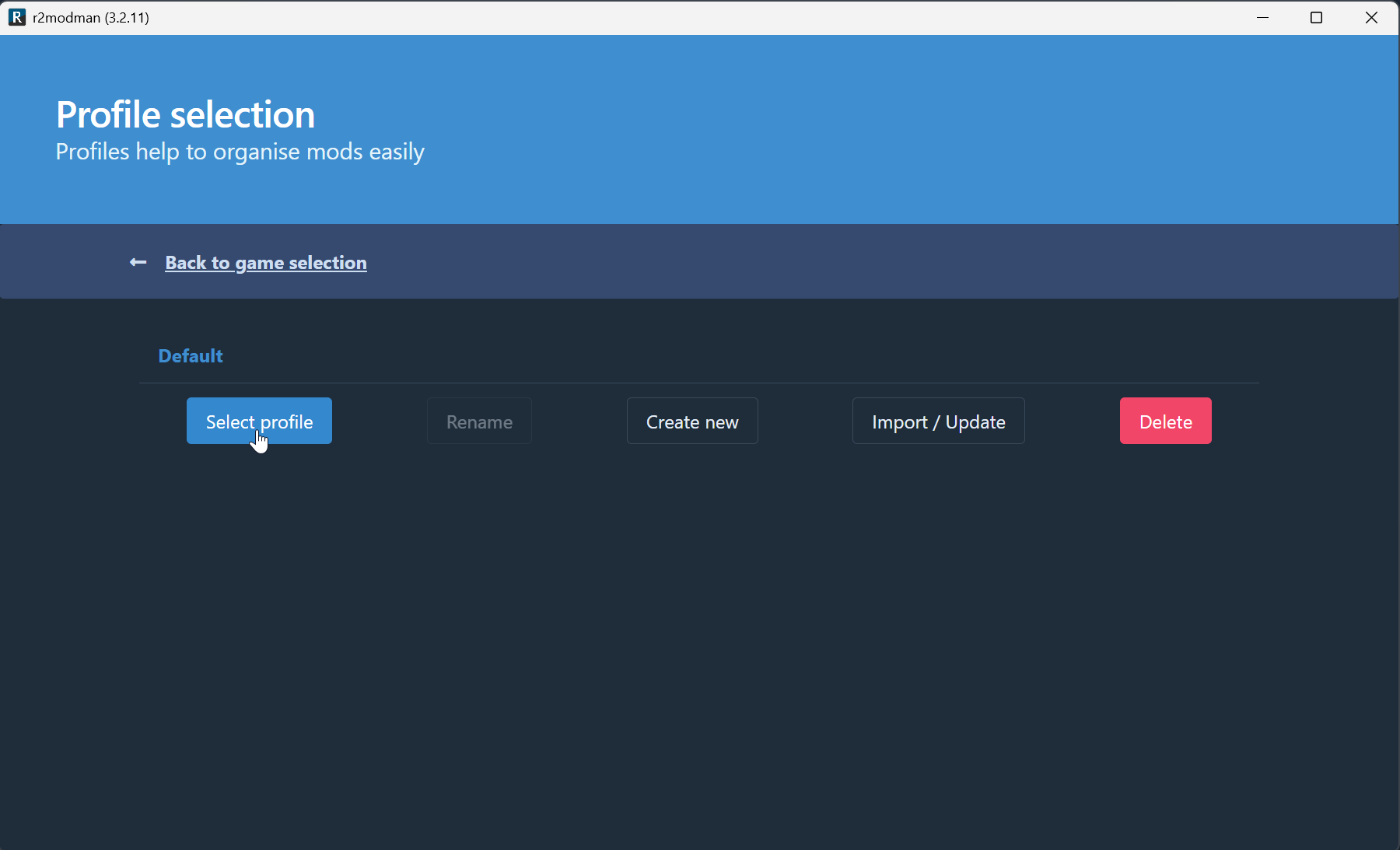This screenshot has height=850, width=1400.
Task: Open the Import / Update option
Action: [938, 421]
